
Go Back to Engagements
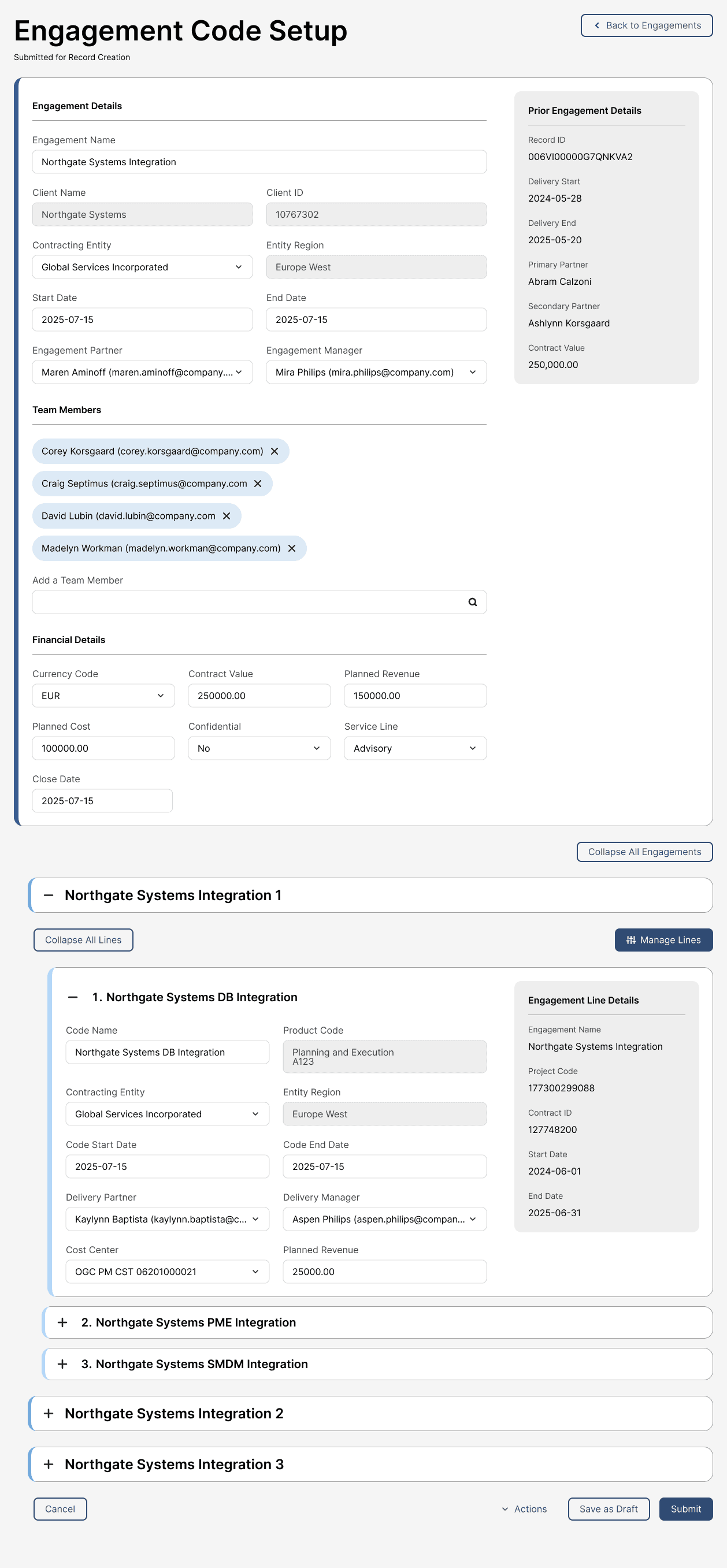[647, 25]
